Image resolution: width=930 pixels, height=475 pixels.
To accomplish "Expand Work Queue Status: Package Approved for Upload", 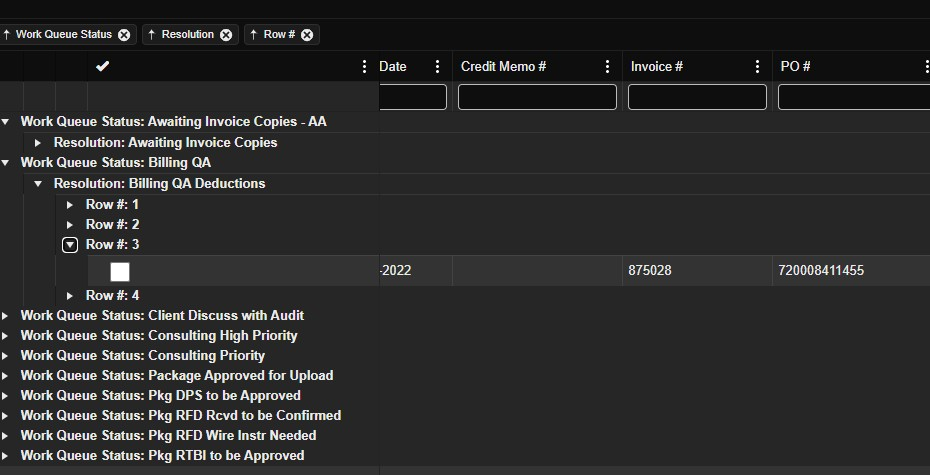I will pyautogui.click(x=6, y=376).
